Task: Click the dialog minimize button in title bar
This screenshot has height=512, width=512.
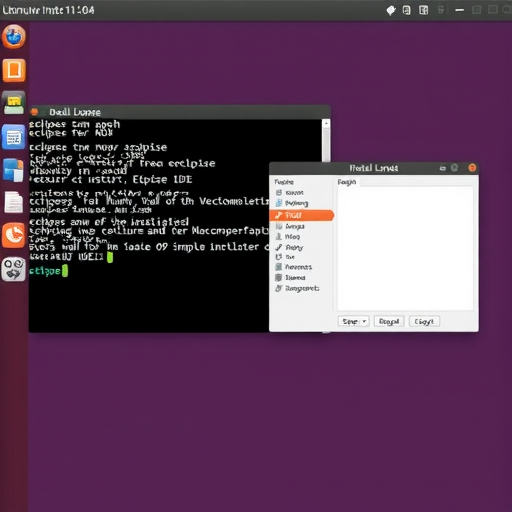Action: click(443, 168)
